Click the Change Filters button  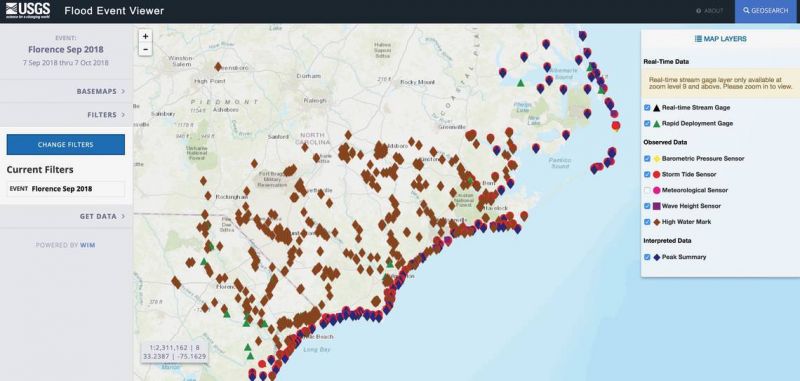click(x=66, y=144)
